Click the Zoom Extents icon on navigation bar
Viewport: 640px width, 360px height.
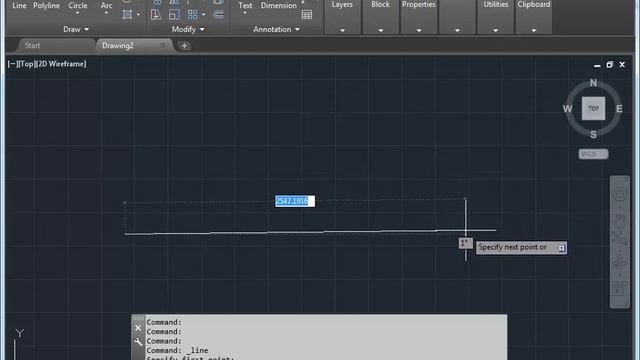pos(620,238)
